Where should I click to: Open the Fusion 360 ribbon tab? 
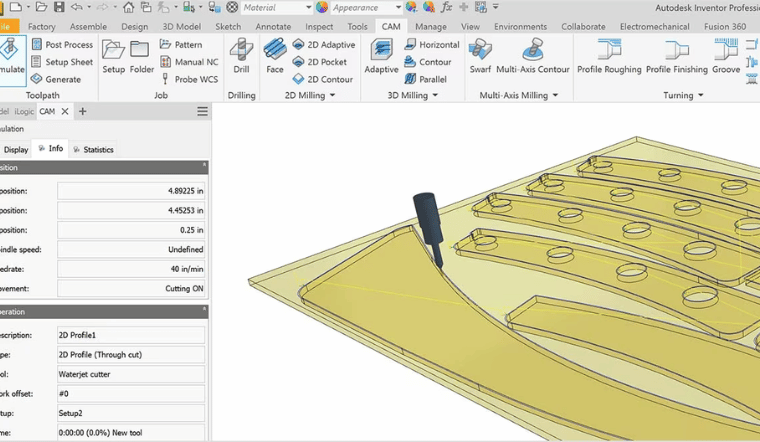(x=725, y=27)
